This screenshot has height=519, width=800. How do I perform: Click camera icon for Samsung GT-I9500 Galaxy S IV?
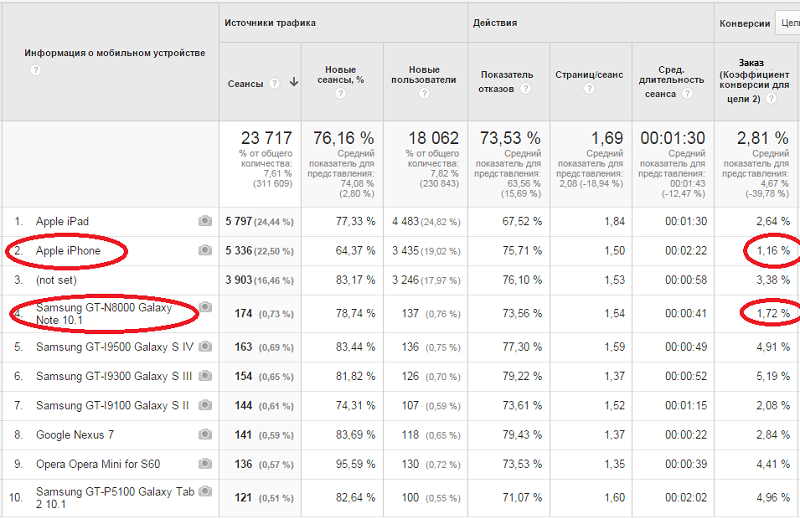click(205, 347)
